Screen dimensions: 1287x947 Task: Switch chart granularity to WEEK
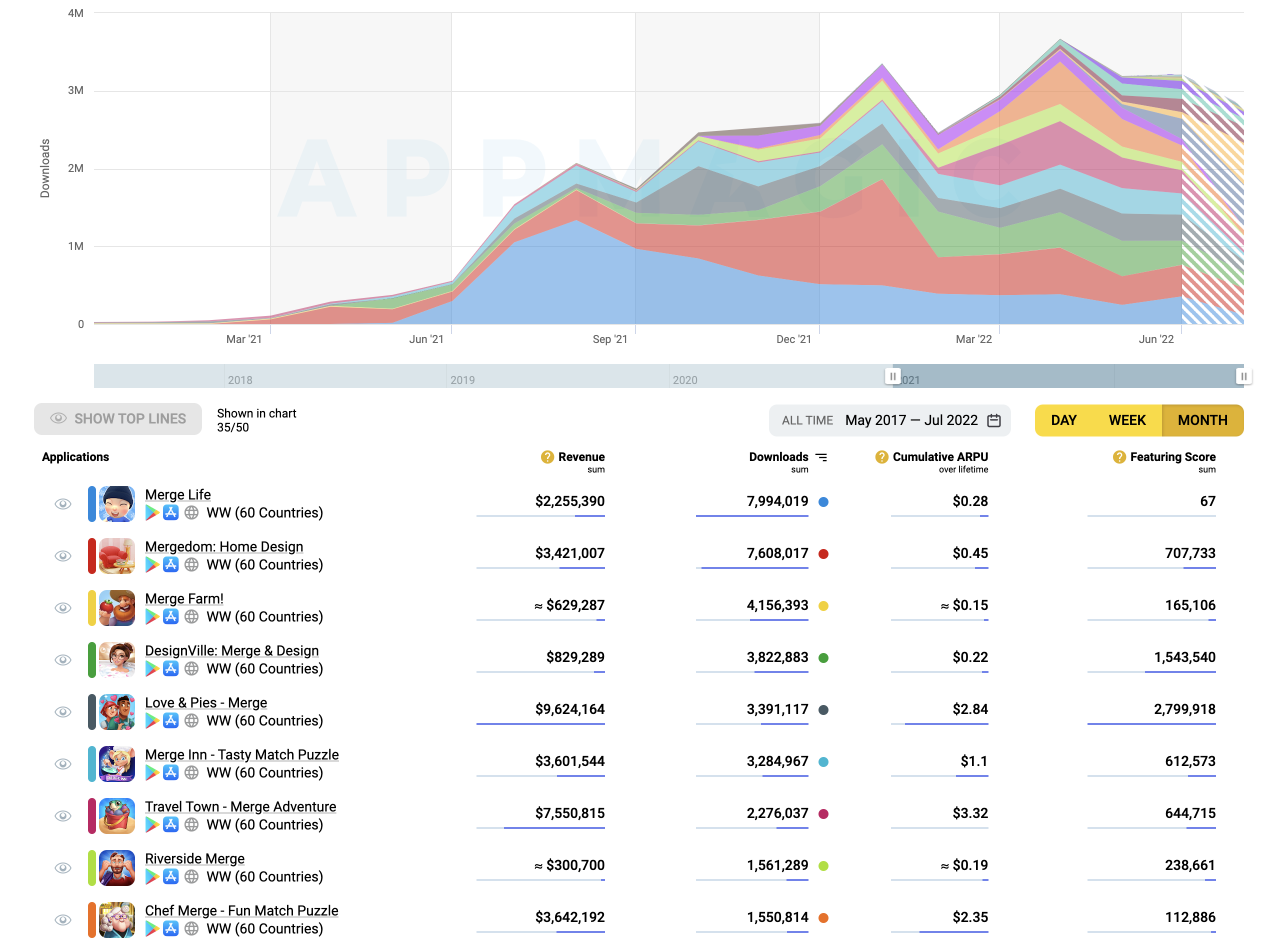[x=1127, y=420]
